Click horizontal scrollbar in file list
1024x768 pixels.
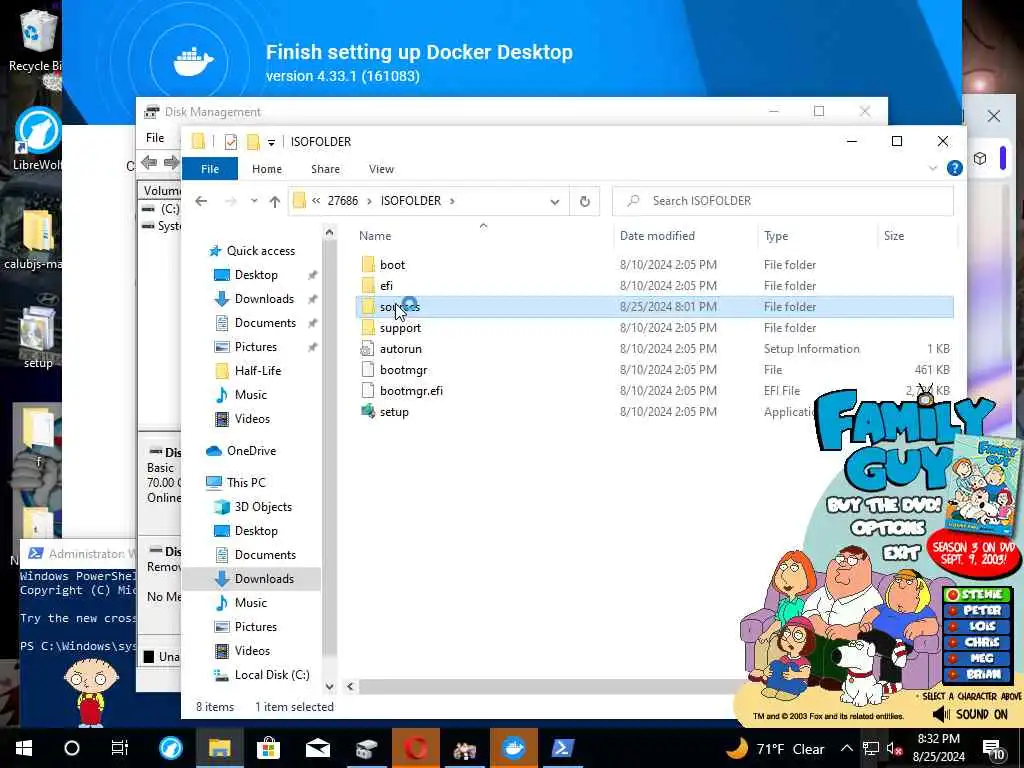pos(549,686)
